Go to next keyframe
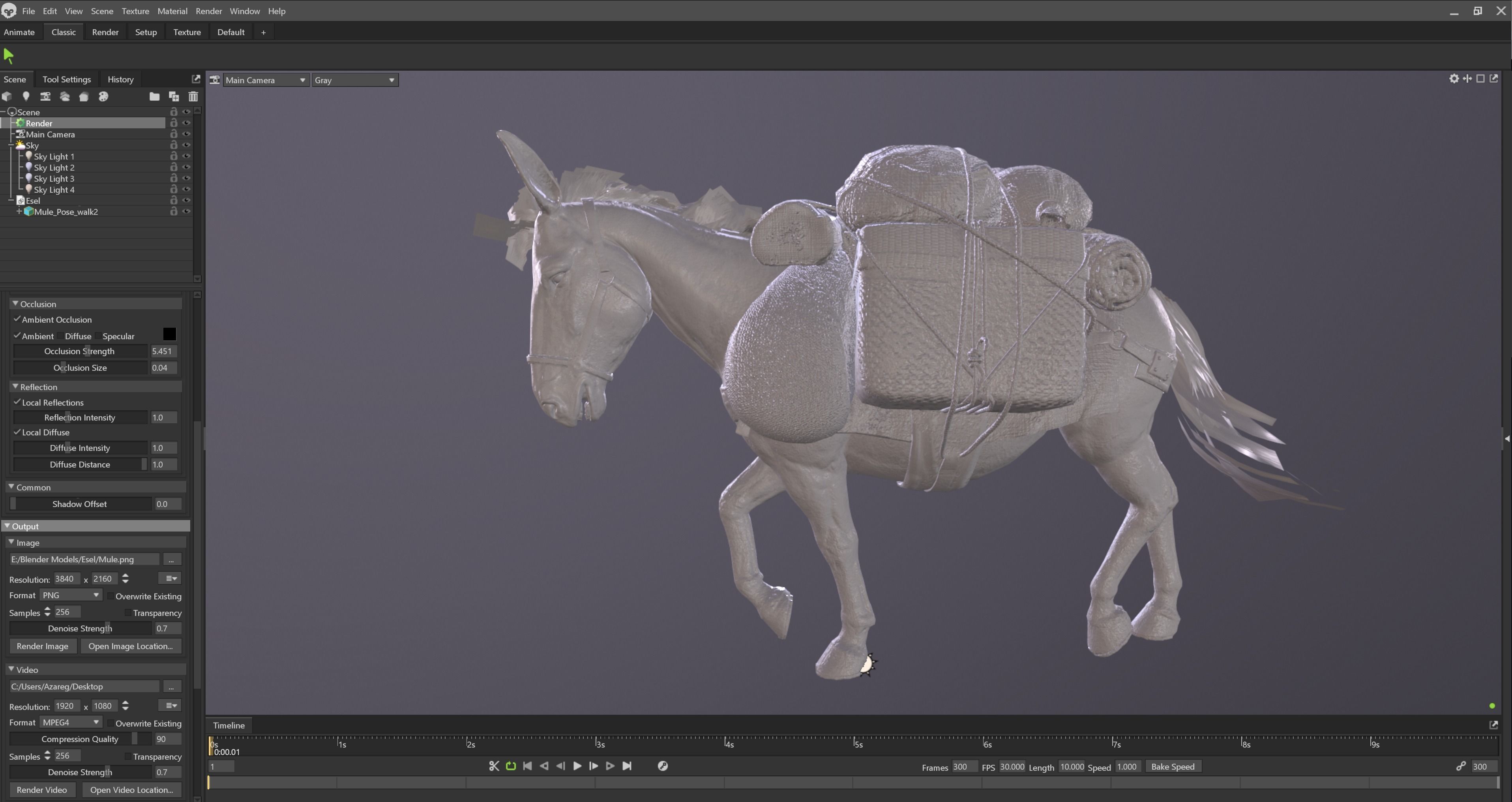Viewport: 1512px width, 802px height. (610, 766)
